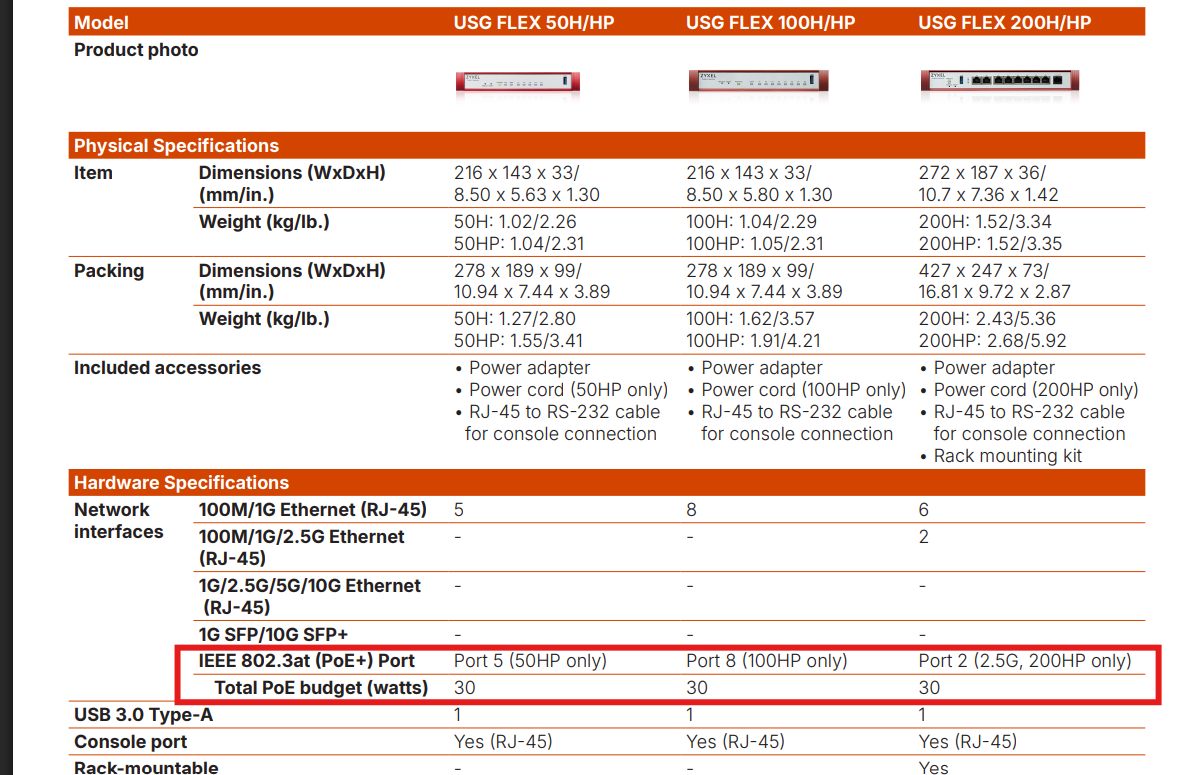The image size is (1197, 775).
Task: Click the '50H: 1.02/2.26' weight value
Action: click(515, 222)
